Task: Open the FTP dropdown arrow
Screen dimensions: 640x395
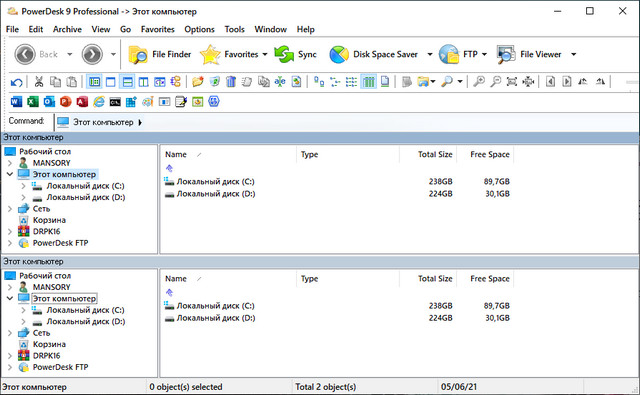Action: (x=484, y=54)
